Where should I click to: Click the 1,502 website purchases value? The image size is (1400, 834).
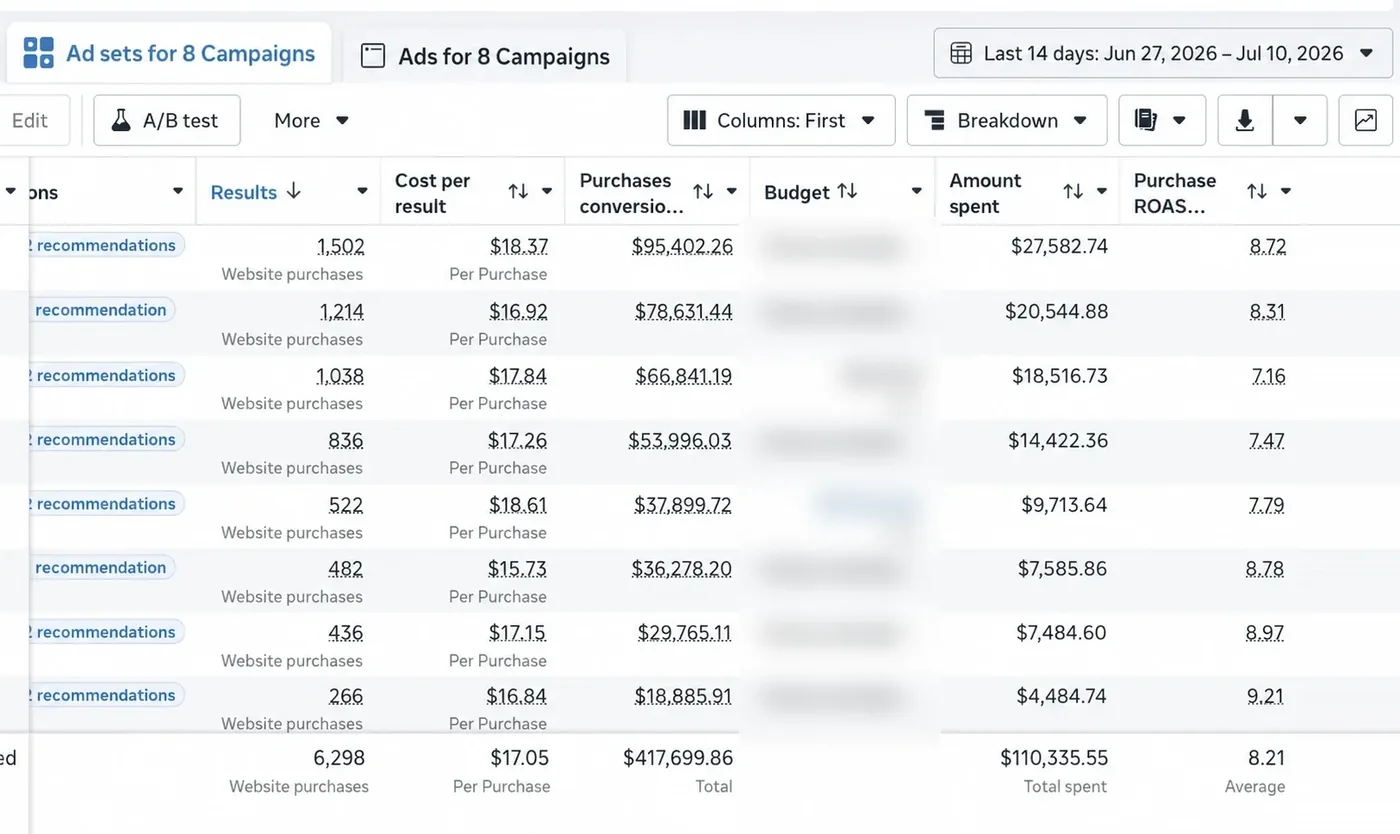coord(341,246)
